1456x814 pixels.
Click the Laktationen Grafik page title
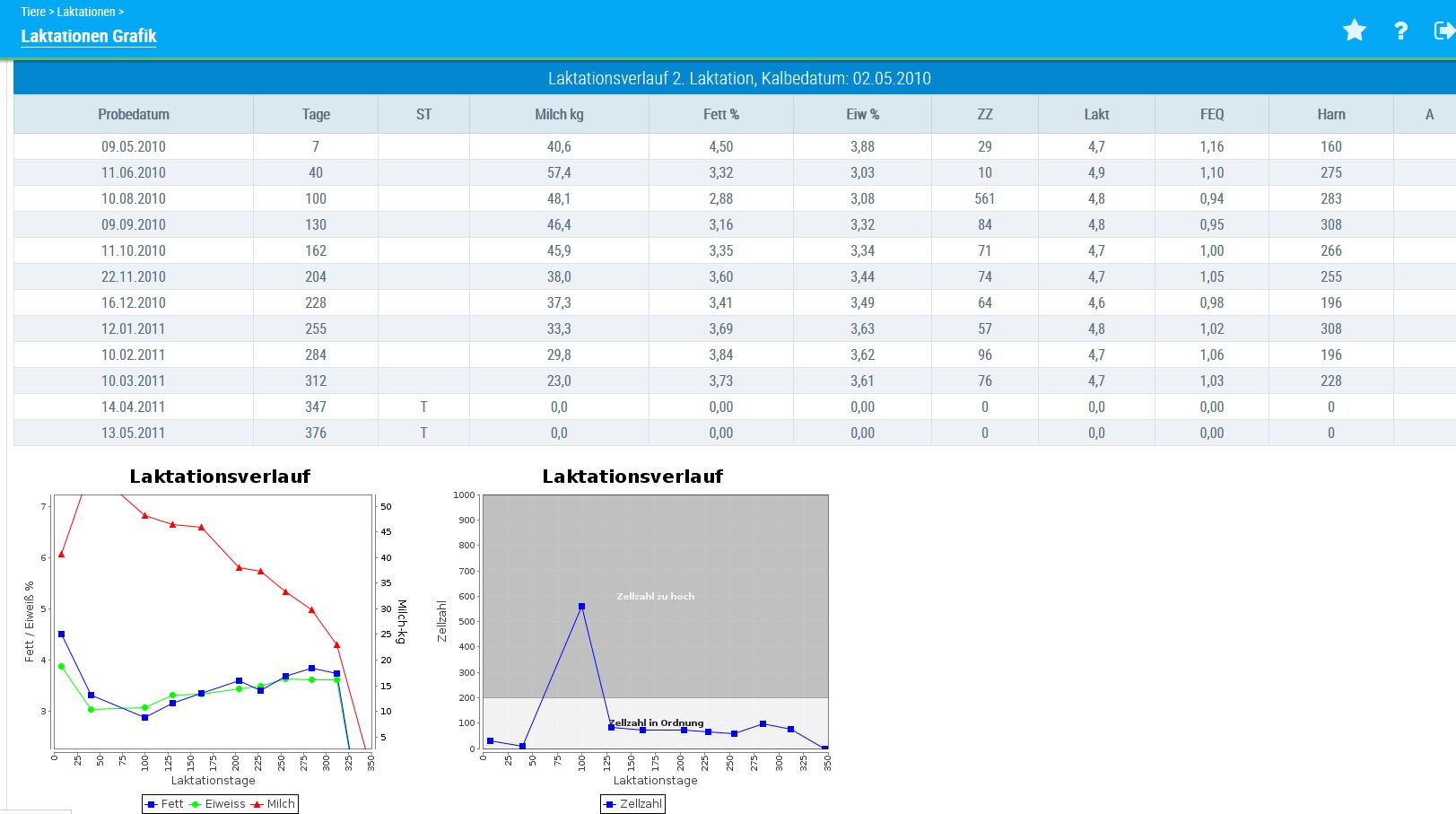click(88, 36)
